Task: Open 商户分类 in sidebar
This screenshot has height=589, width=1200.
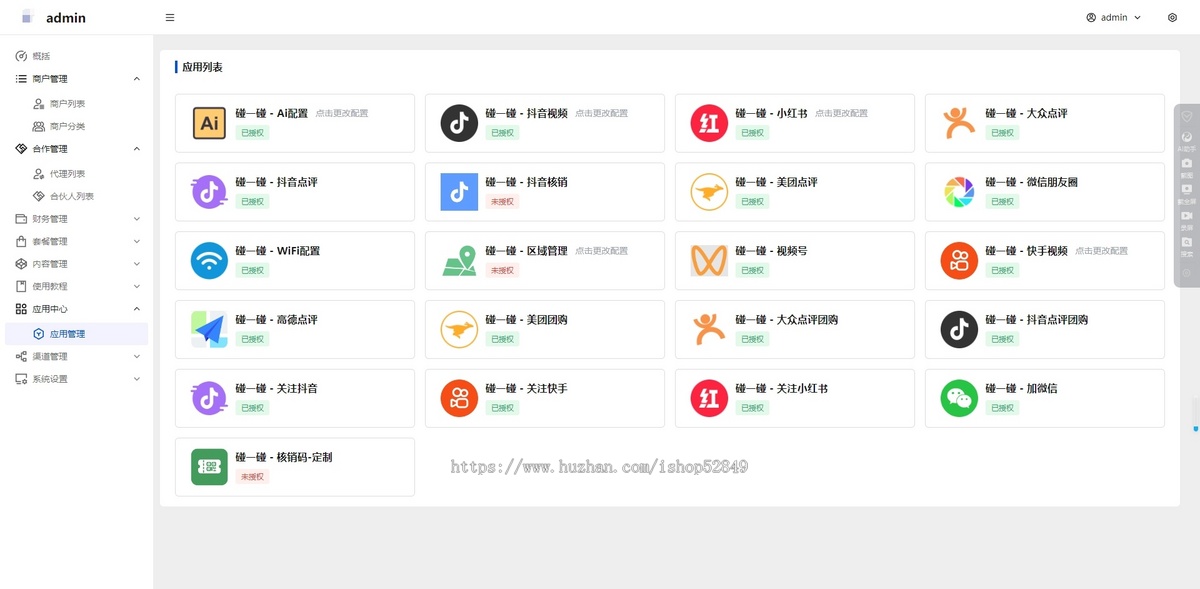Action: click(77, 126)
